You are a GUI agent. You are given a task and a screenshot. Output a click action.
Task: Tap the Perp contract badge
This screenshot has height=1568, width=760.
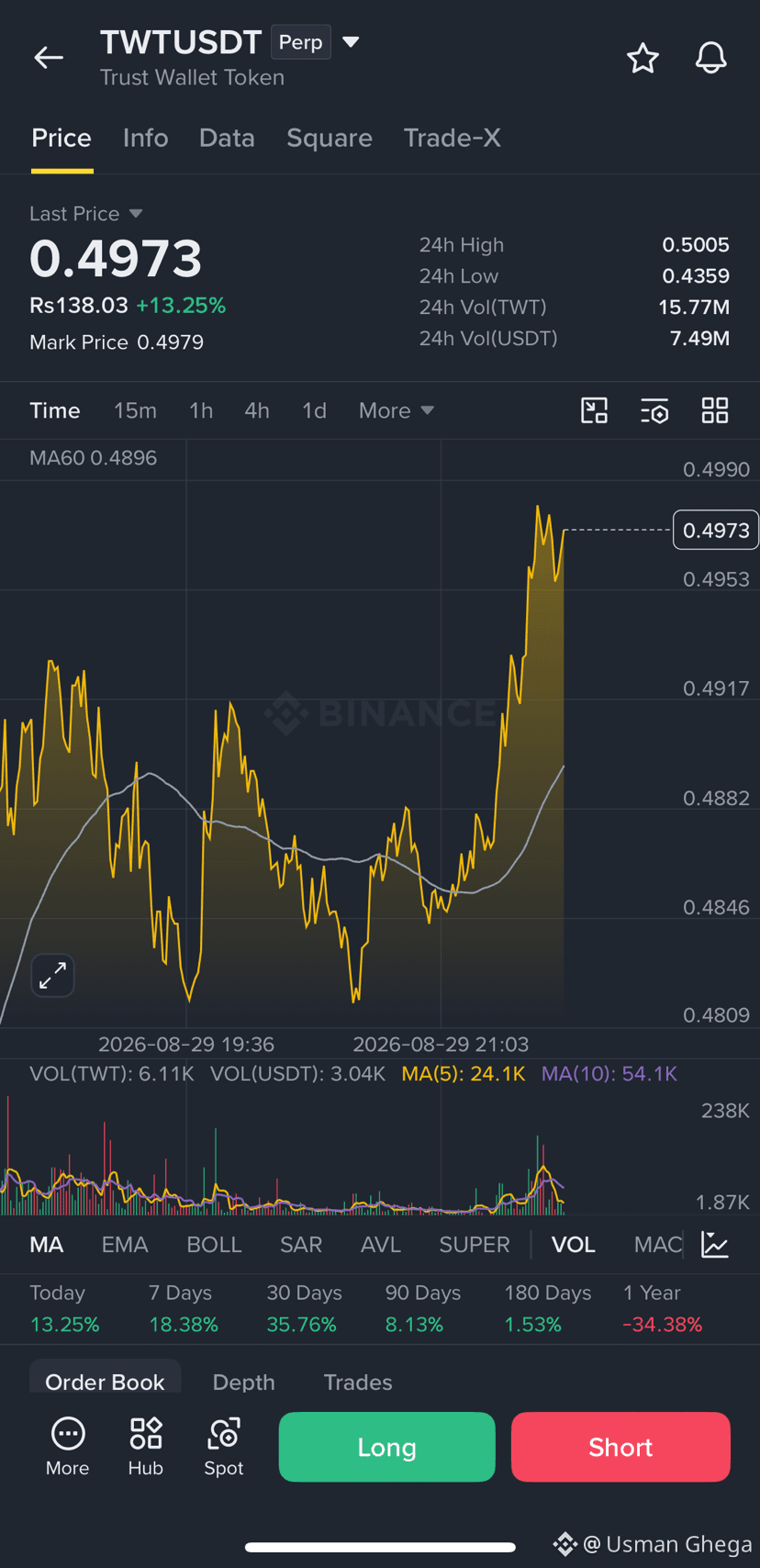[x=301, y=42]
